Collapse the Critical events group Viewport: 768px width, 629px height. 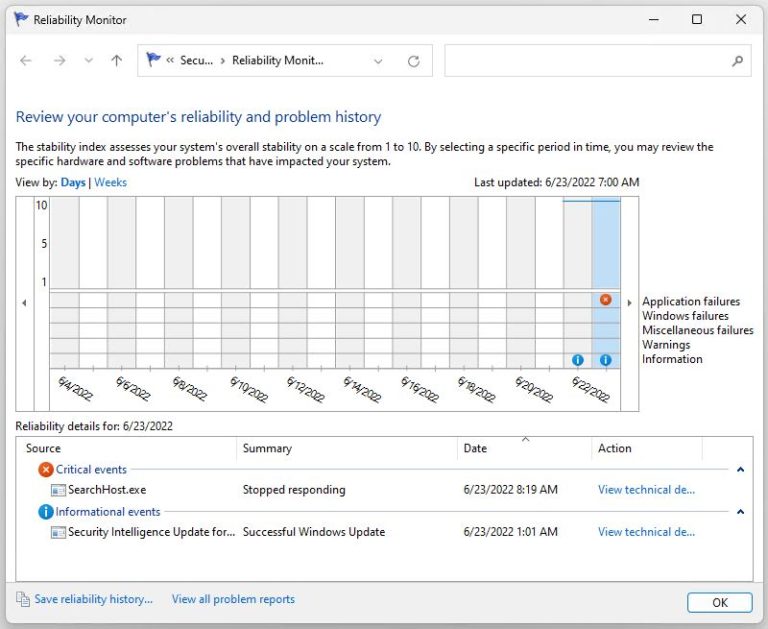(x=740, y=469)
